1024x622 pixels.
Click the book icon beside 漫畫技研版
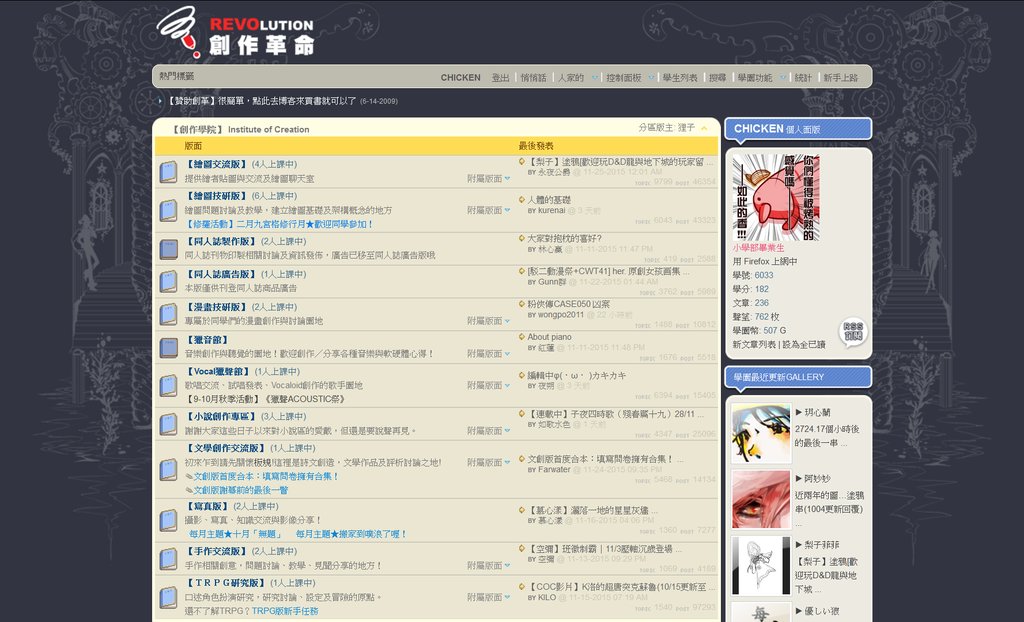tap(168, 314)
